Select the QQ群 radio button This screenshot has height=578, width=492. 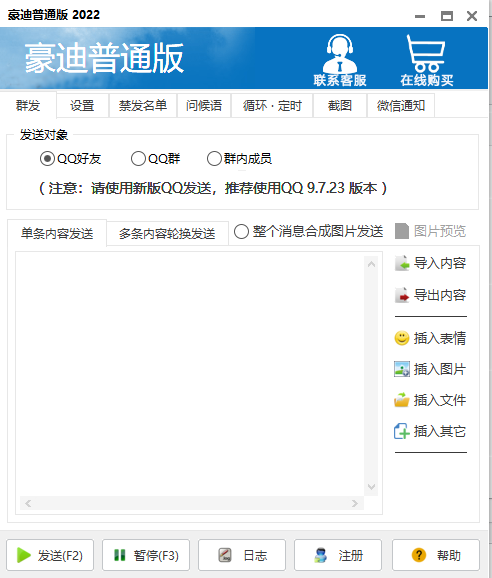click(x=138, y=159)
